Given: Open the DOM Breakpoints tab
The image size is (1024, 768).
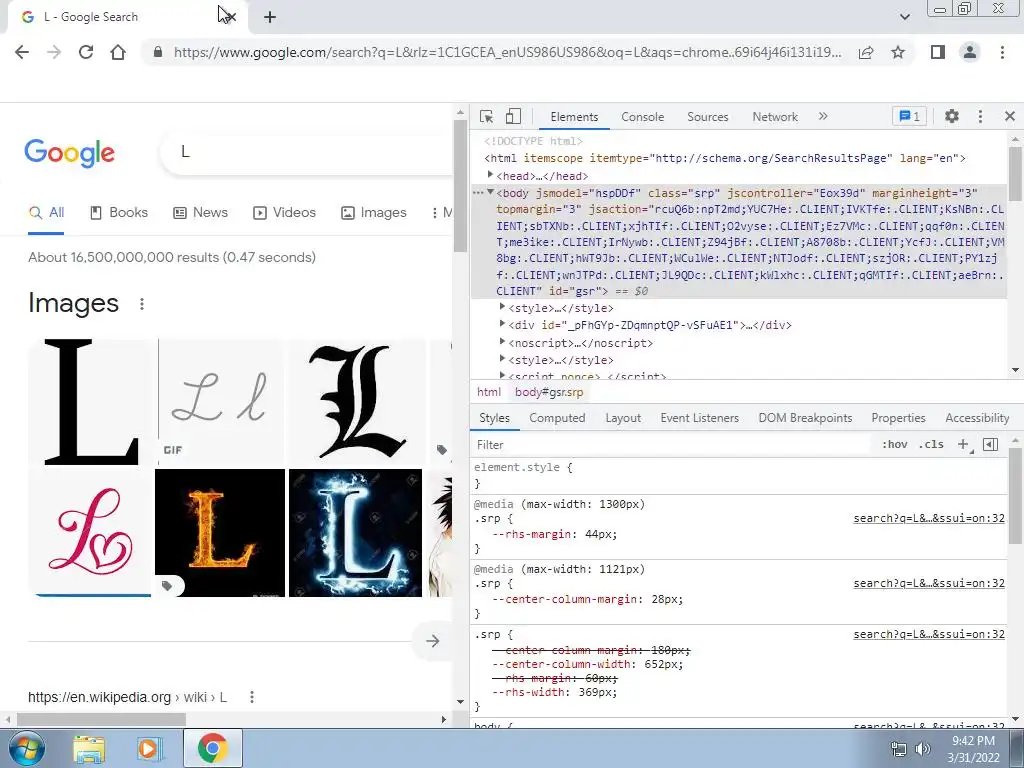Looking at the screenshot, I should [805, 418].
